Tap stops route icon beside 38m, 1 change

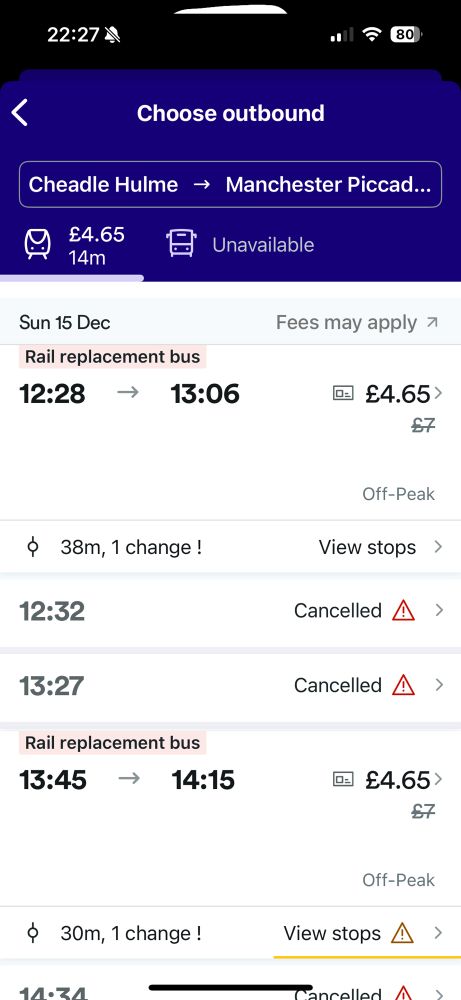[33, 548]
